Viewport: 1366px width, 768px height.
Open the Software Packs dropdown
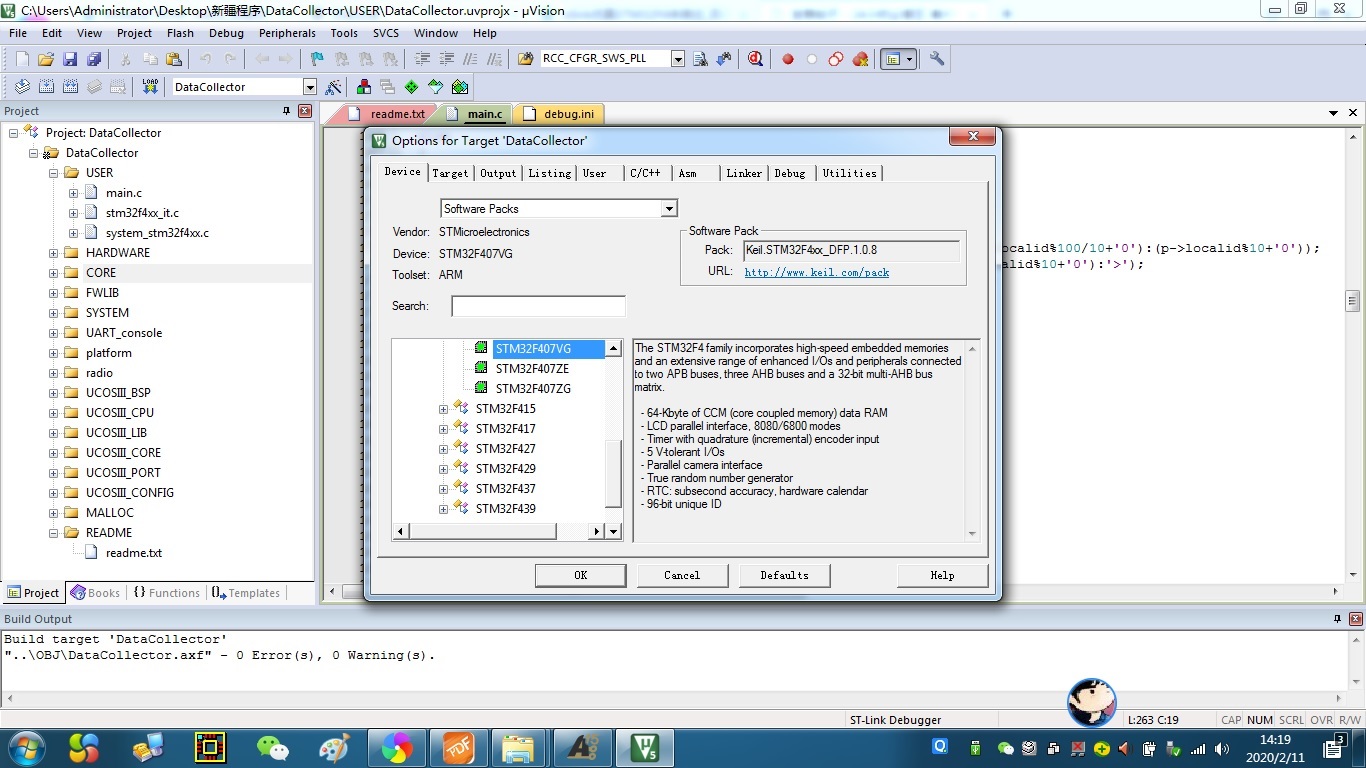click(x=669, y=209)
